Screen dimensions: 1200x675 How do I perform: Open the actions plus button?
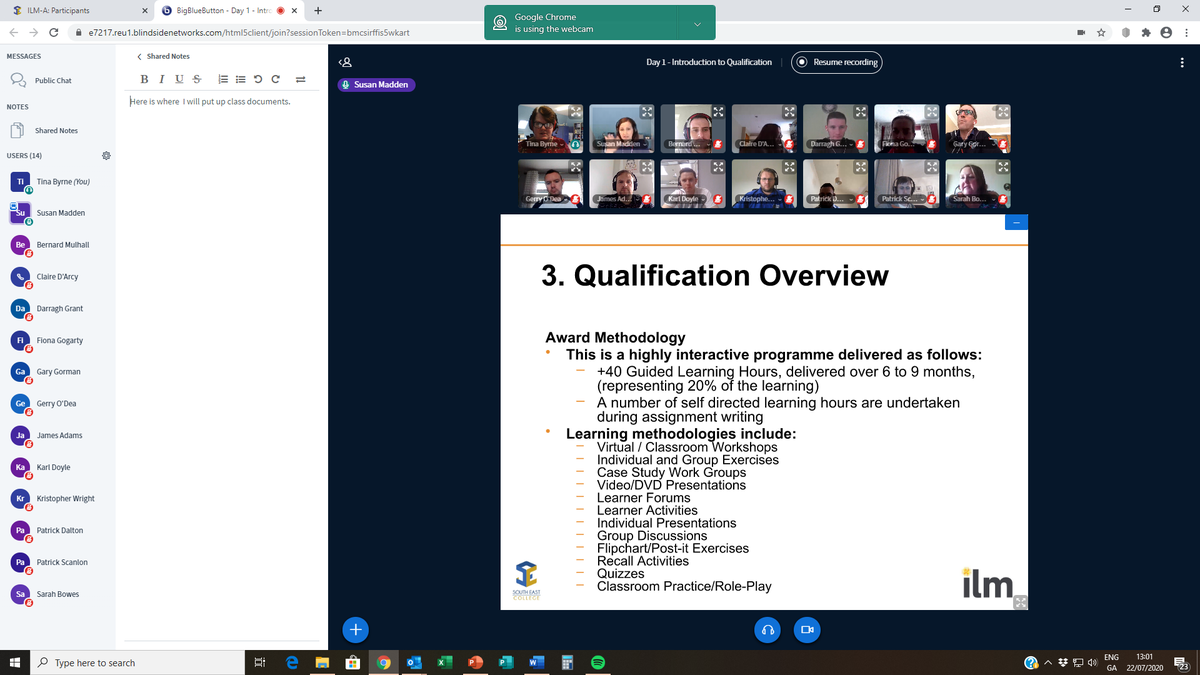pyautogui.click(x=355, y=630)
